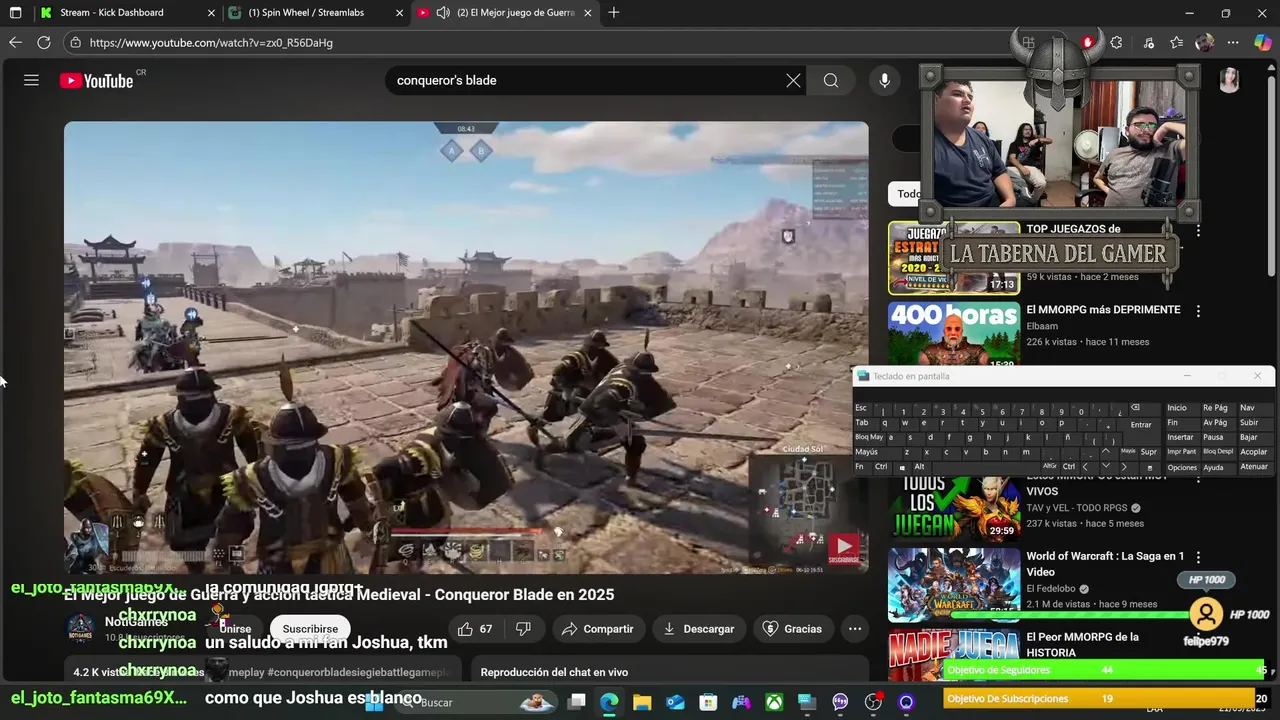
Task: Go back with the browser back arrow
Action: click(15, 43)
